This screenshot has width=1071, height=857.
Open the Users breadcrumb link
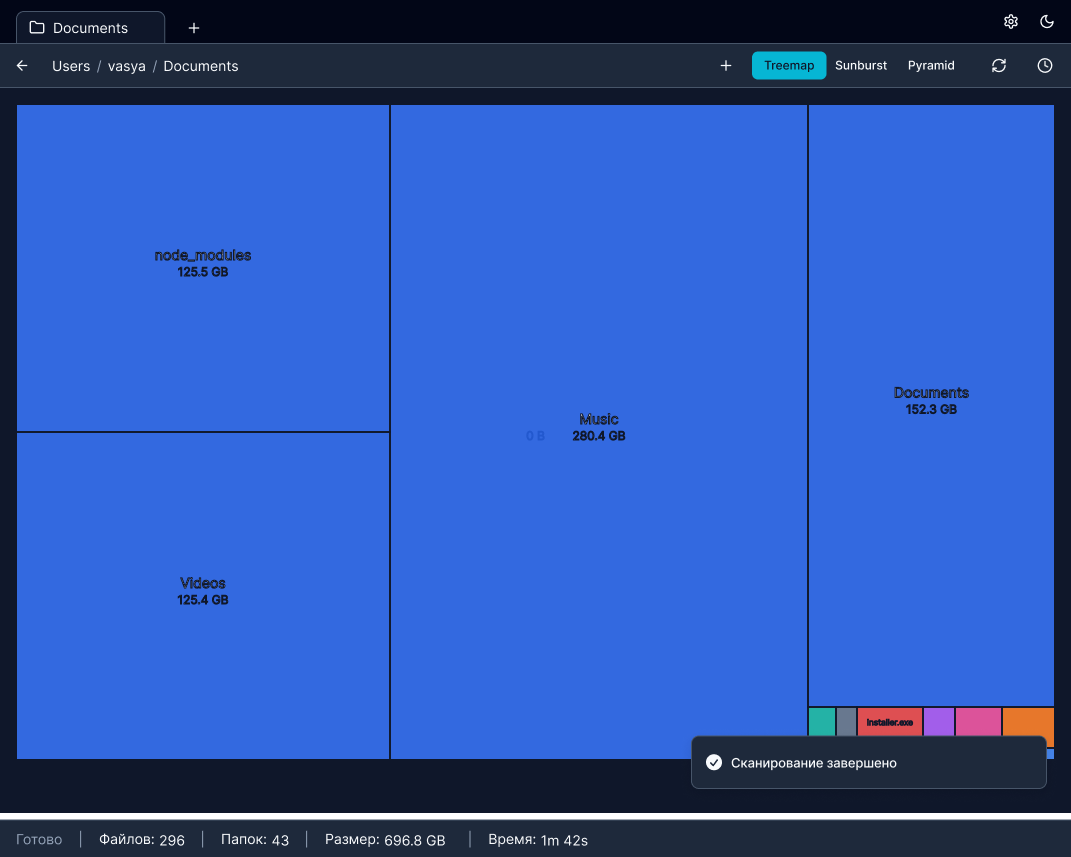[x=70, y=66]
